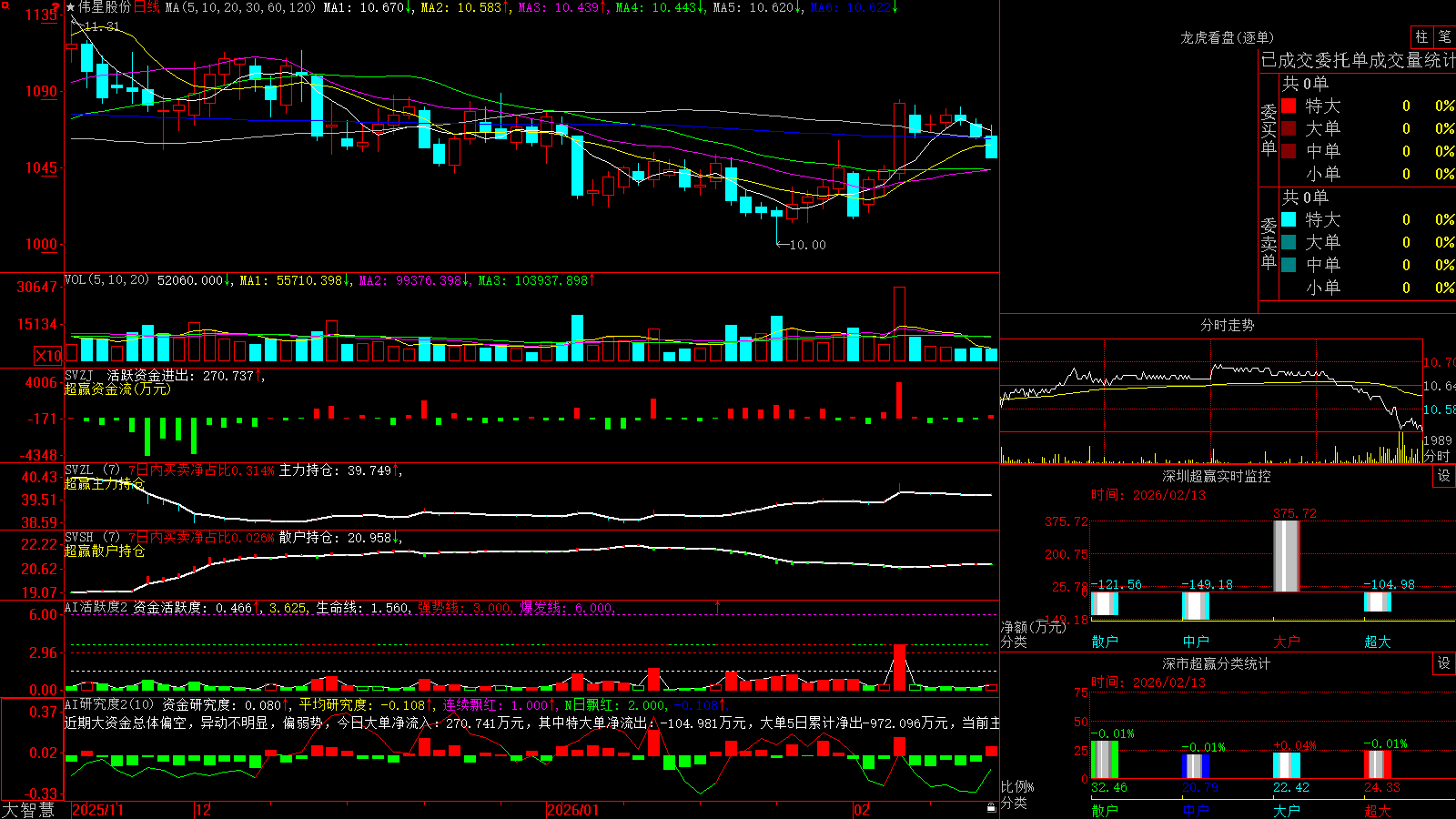Screen dimensions: 1456x819
Task: Click the 10.00 low price label on chart
Action: click(x=807, y=245)
